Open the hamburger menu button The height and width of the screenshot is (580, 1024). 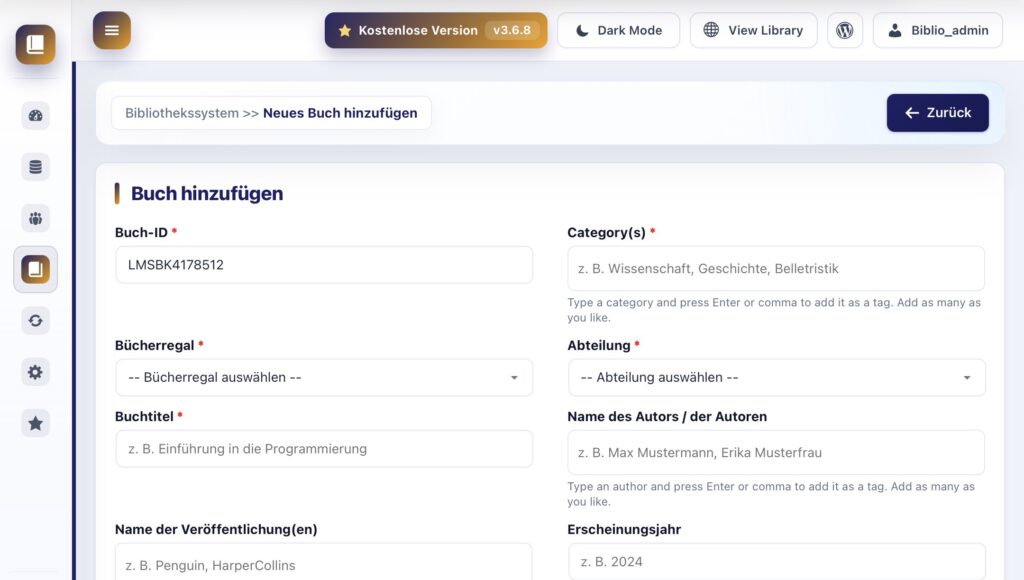(x=112, y=30)
